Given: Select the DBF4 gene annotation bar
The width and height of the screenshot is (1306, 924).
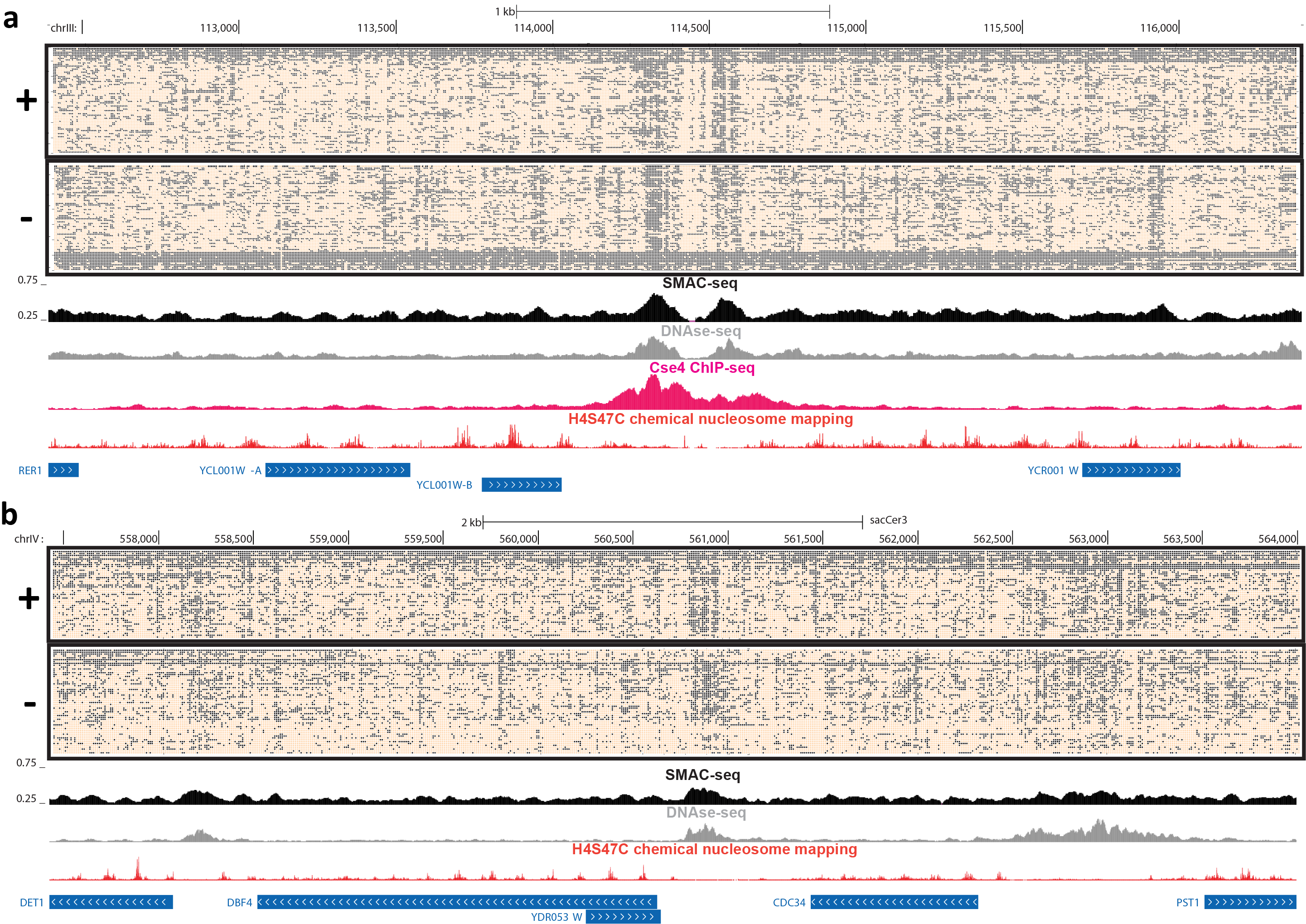Looking at the screenshot, I should coord(457,902).
